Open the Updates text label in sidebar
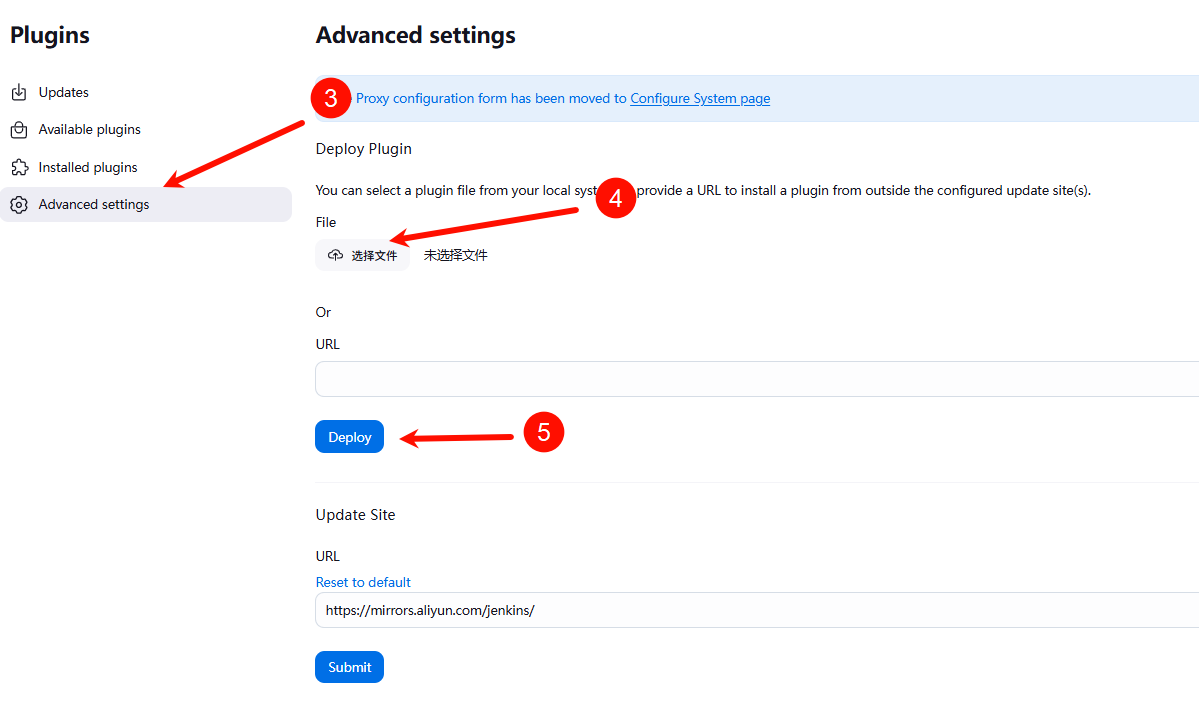The height and width of the screenshot is (717, 1199). pos(64,93)
